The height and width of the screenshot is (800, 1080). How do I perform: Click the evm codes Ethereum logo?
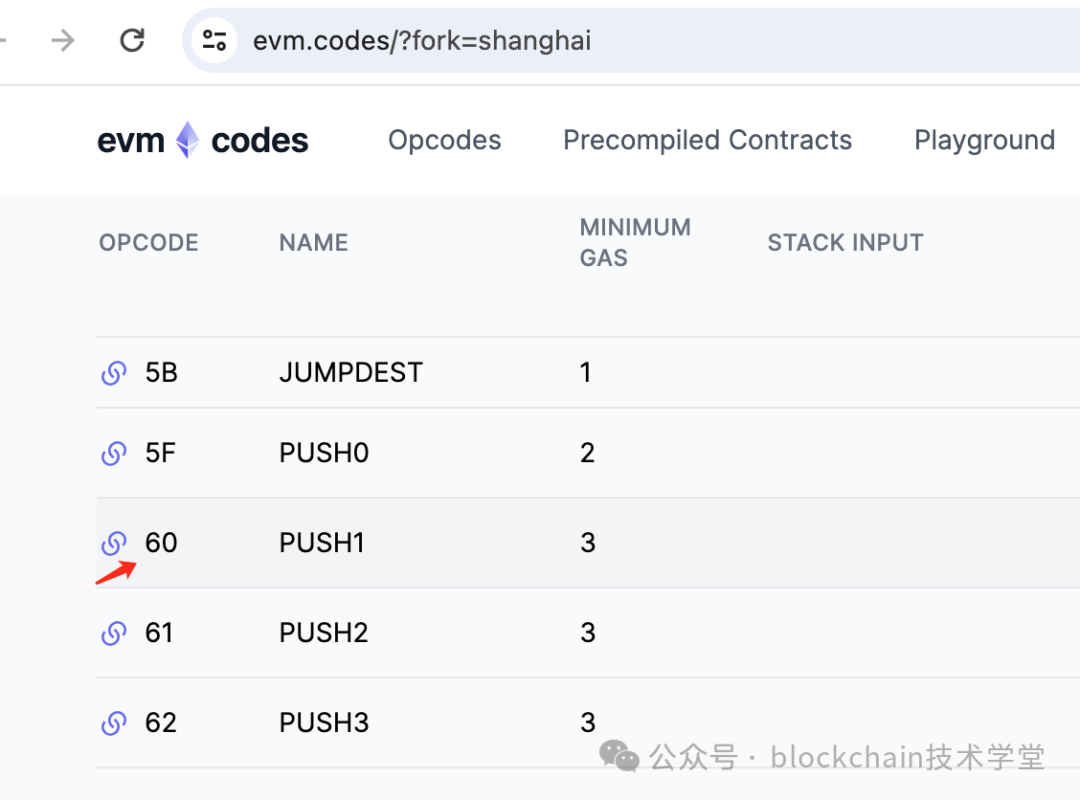(187, 140)
